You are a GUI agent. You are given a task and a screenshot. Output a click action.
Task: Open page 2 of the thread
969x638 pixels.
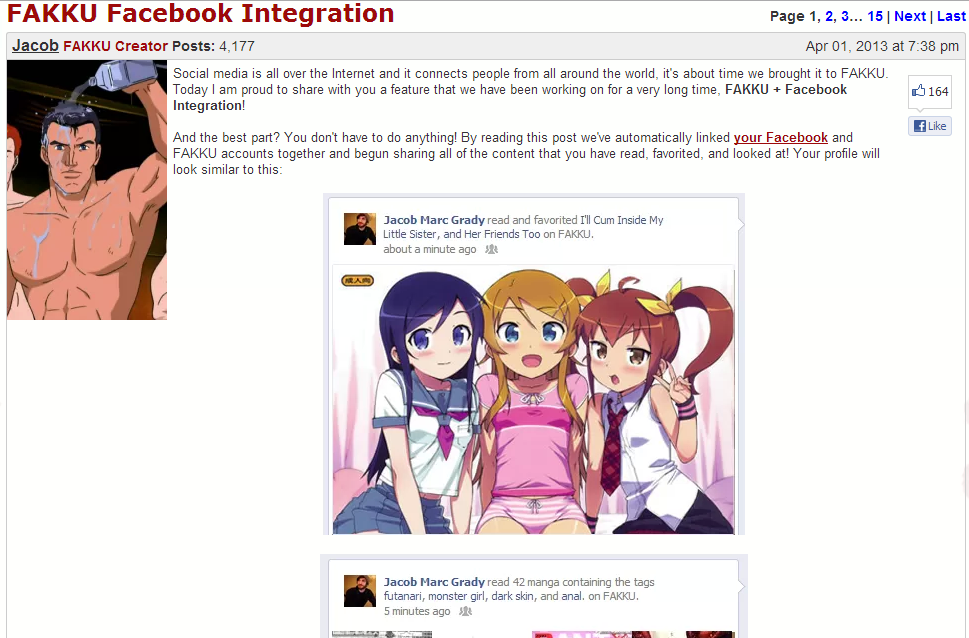[x=829, y=17]
